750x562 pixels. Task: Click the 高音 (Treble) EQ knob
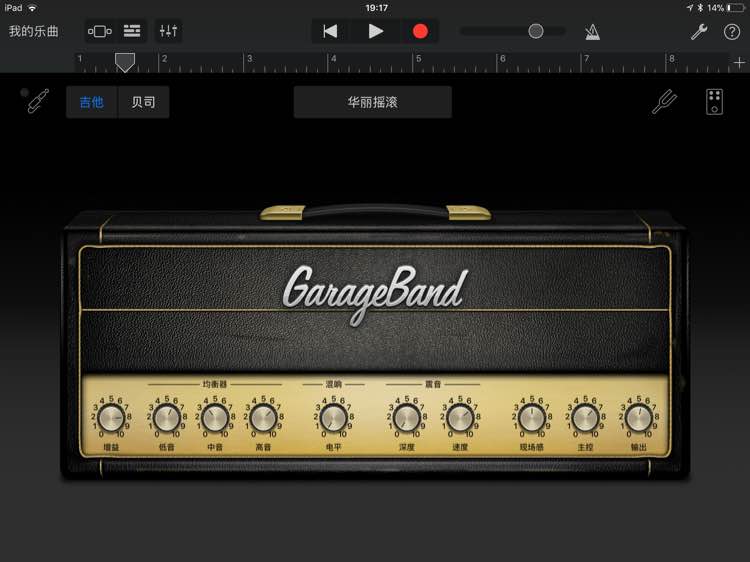pos(264,418)
